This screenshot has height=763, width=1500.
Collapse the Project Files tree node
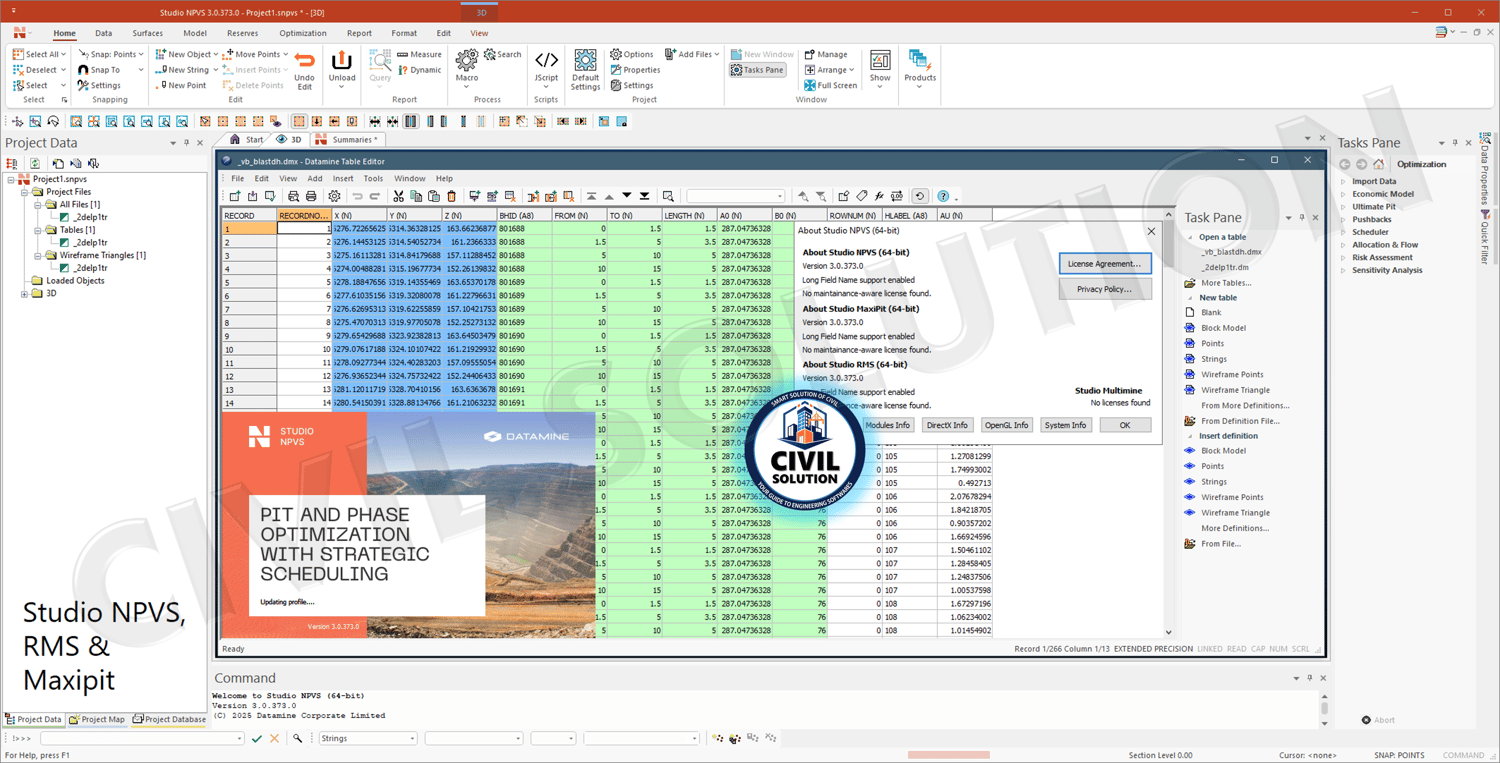(x=25, y=192)
